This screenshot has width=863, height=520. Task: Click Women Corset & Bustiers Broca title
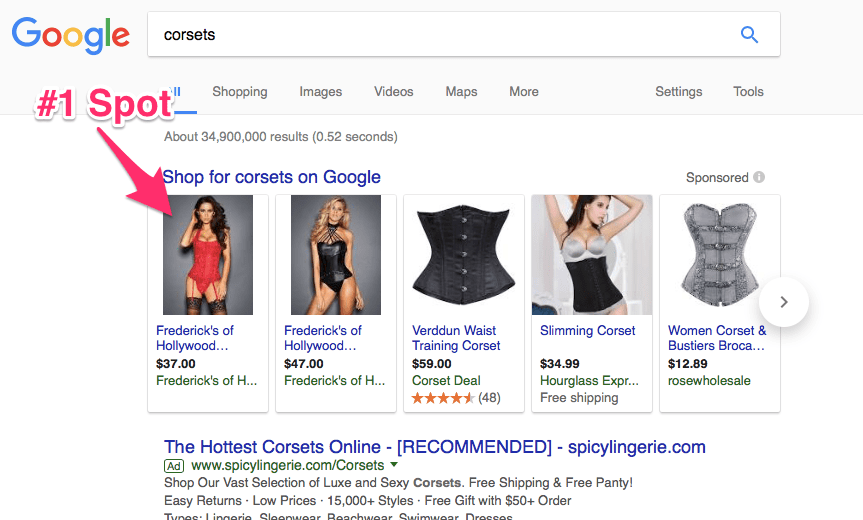pyautogui.click(x=717, y=338)
